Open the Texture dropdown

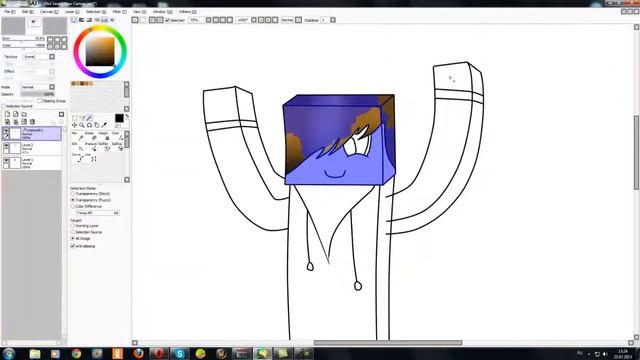pos(52,56)
